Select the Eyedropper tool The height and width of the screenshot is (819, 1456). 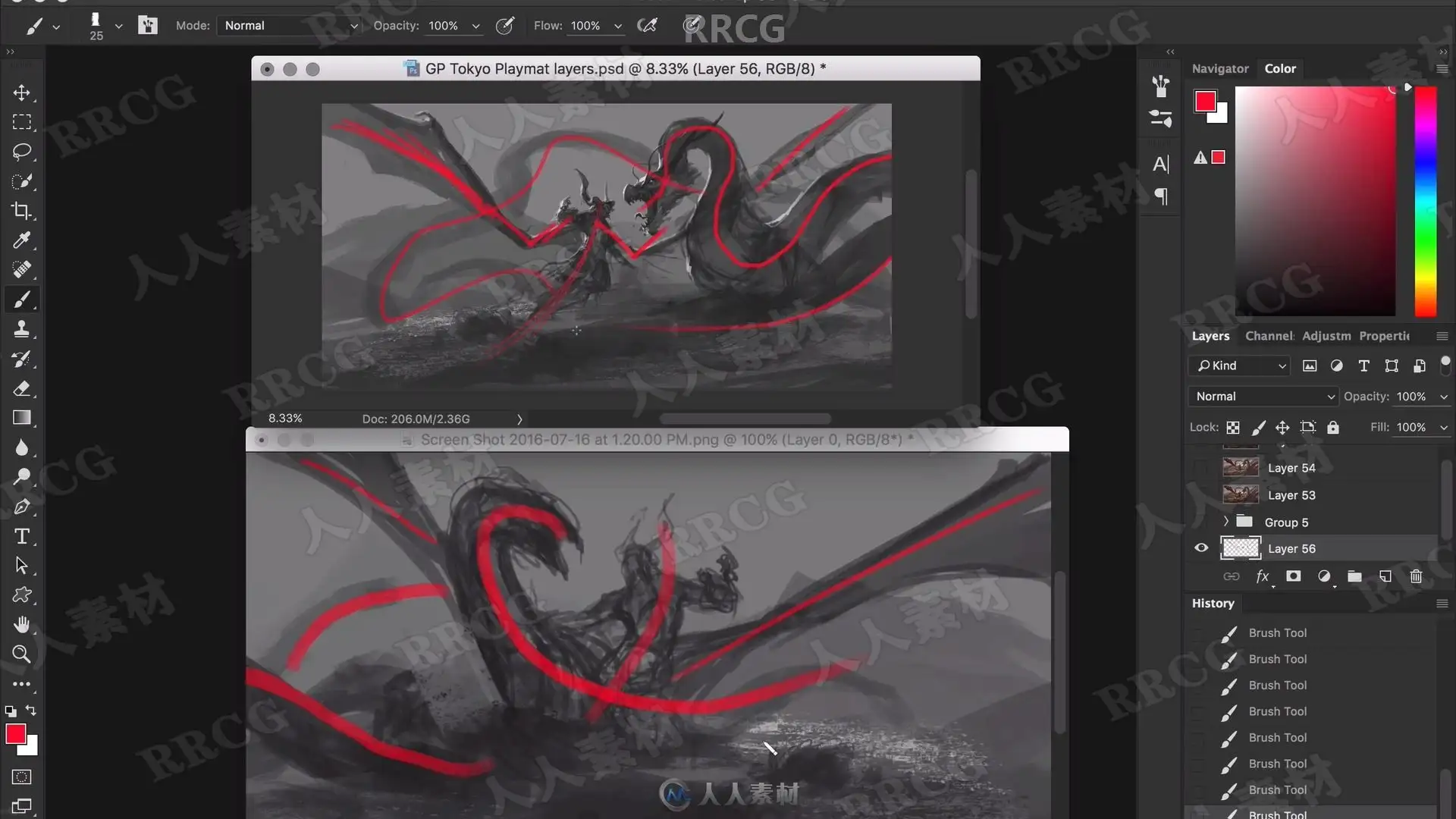[x=21, y=240]
